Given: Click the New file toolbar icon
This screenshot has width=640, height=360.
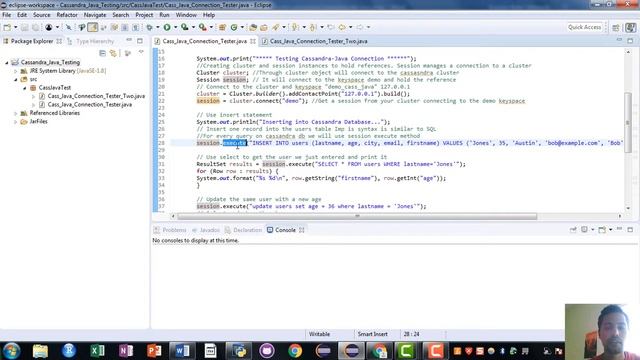Looking at the screenshot, I should [7, 27].
